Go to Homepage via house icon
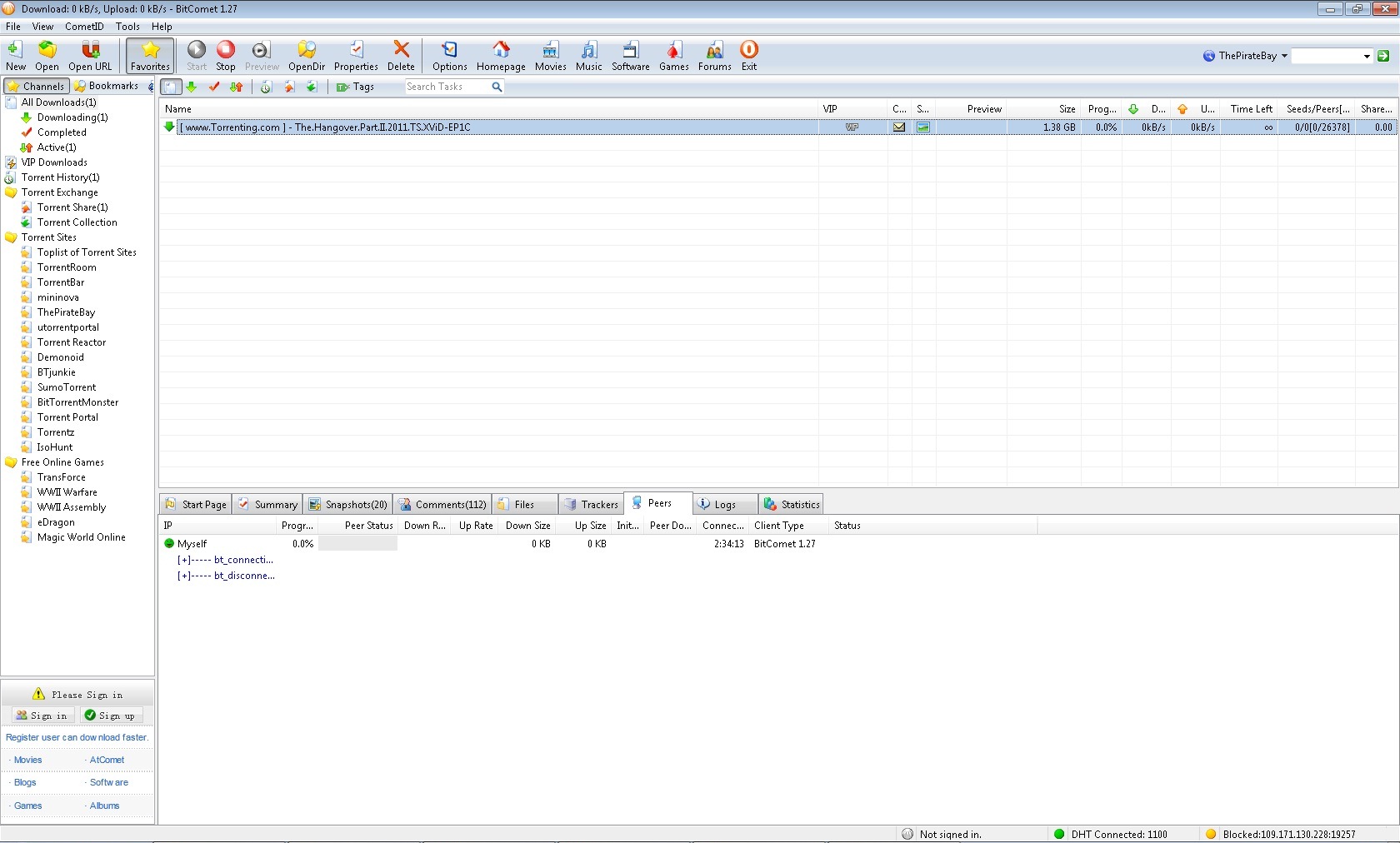 point(501,56)
